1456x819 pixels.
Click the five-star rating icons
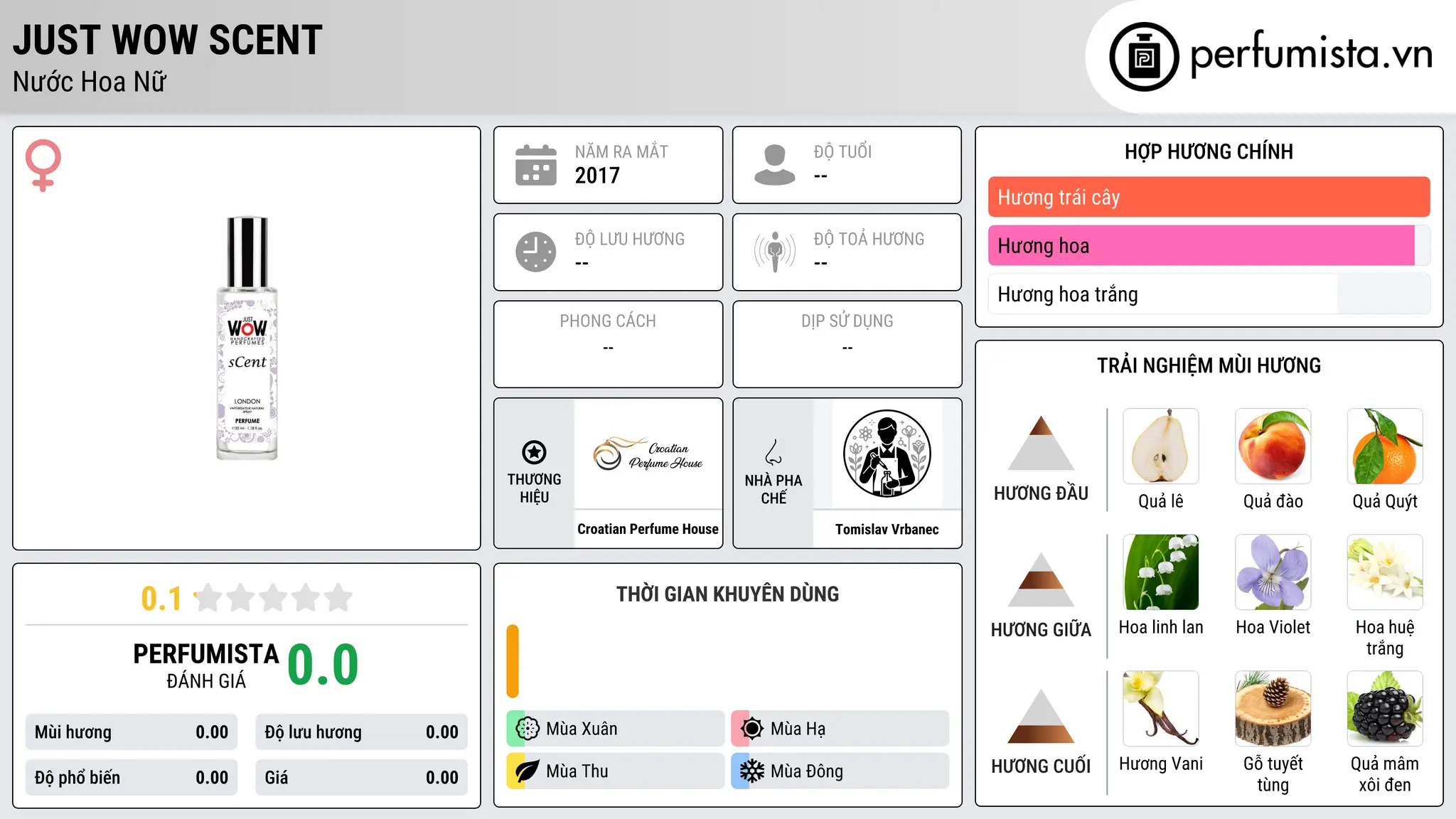(x=274, y=598)
